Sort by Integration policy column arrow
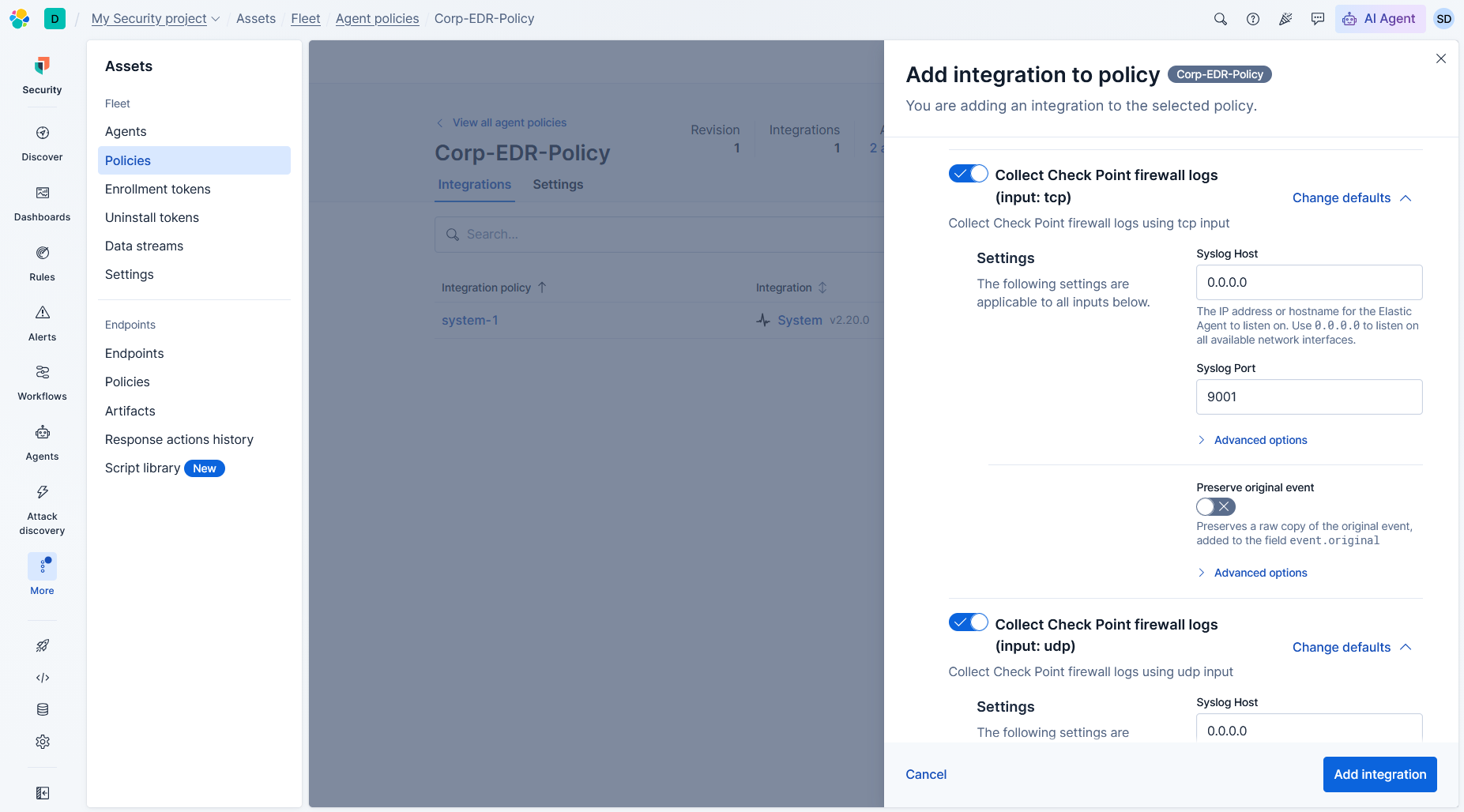The width and height of the screenshot is (1464, 812). pyautogui.click(x=542, y=288)
